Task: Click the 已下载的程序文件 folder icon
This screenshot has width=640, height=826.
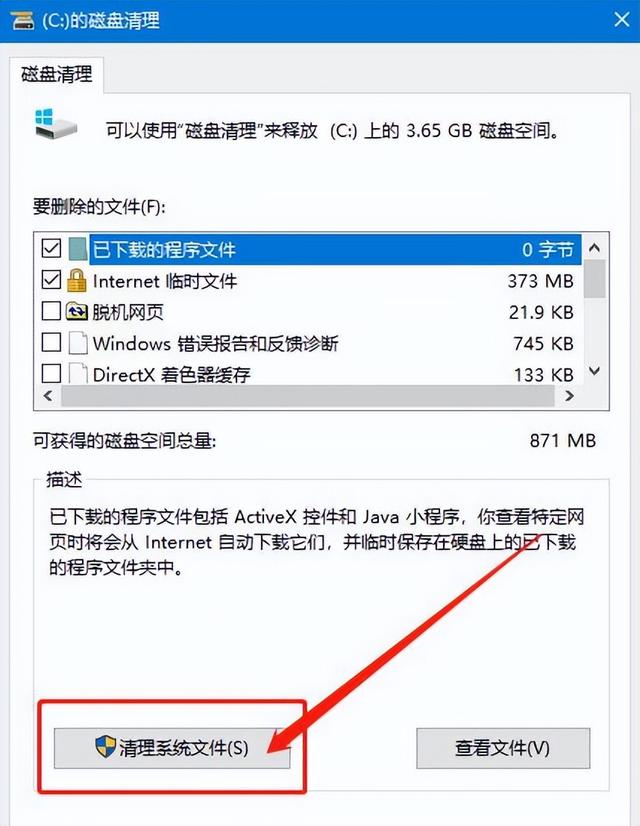Action: point(77,249)
